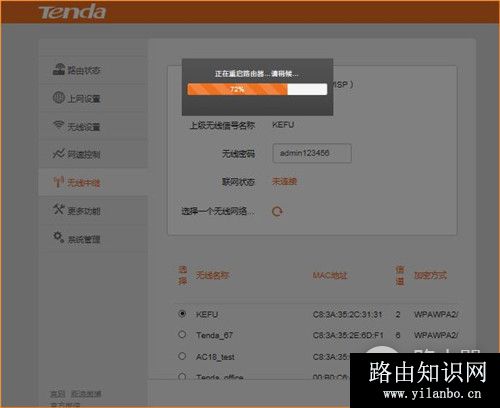The height and width of the screenshot is (408, 500).
Task: Select the AC18_test network radio button
Action: click(x=182, y=356)
